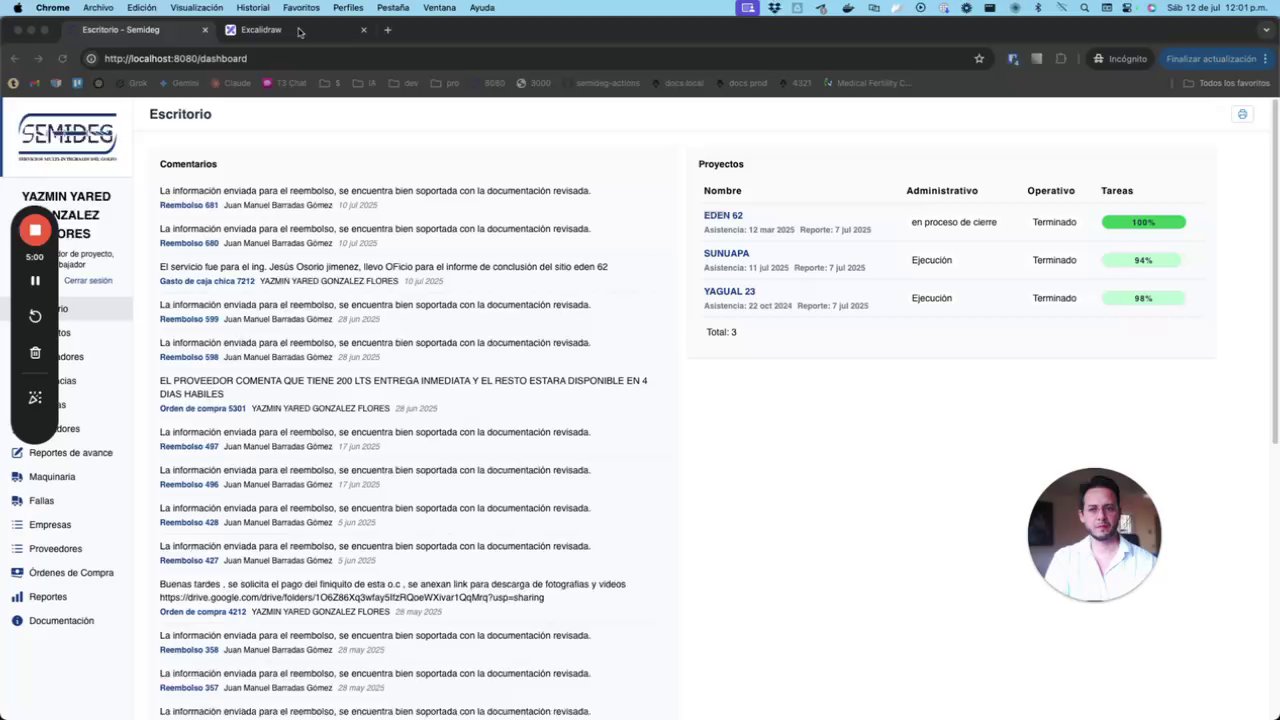Open the EDEN 62 project link
This screenshot has height=720, width=1280.
coord(723,216)
